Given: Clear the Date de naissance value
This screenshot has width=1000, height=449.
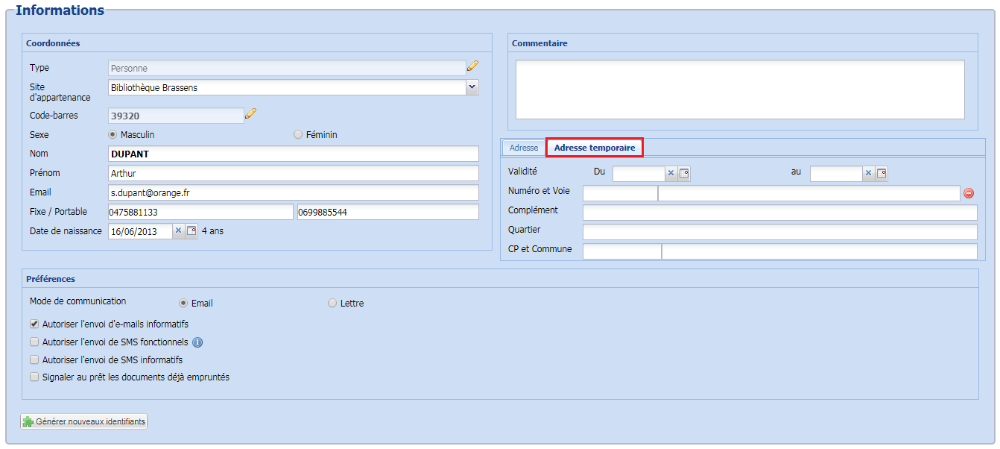Looking at the screenshot, I should (x=179, y=231).
